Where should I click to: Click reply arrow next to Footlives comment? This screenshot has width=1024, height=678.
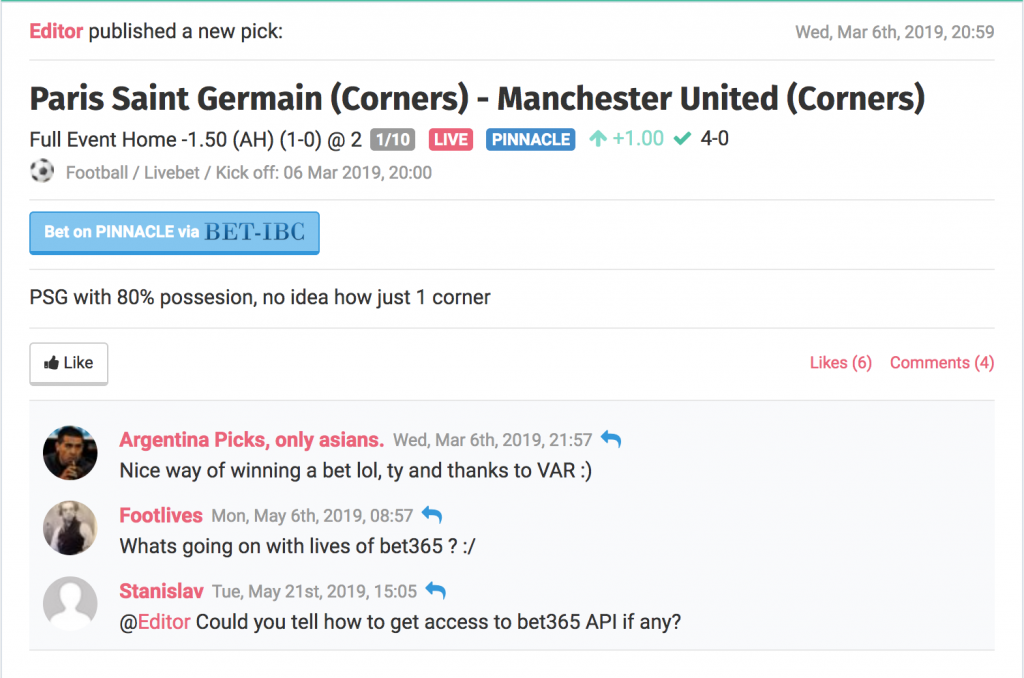[x=432, y=515]
